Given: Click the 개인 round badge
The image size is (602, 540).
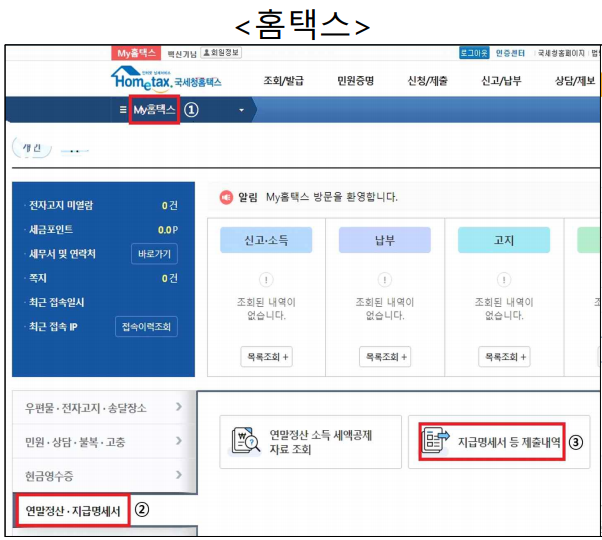Looking at the screenshot, I should (32, 147).
